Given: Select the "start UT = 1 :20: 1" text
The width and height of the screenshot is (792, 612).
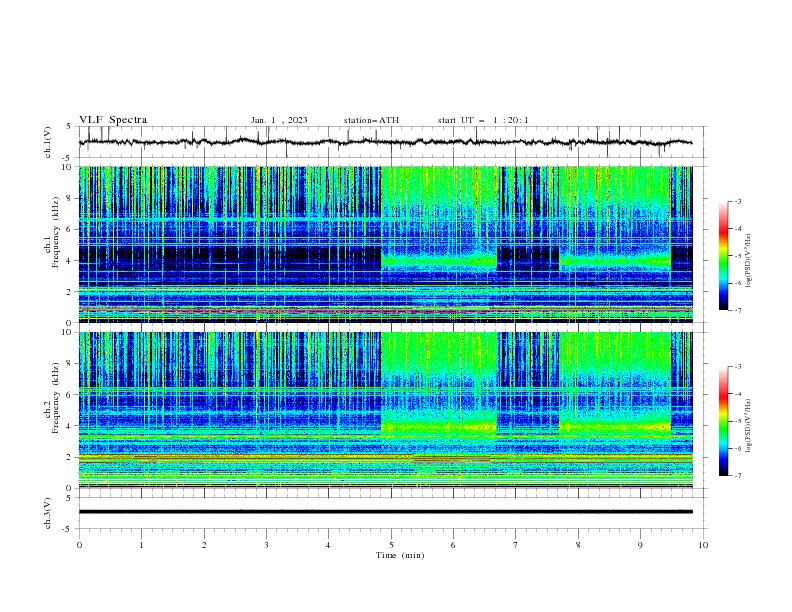Looking at the screenshot, I should point(483,120).
